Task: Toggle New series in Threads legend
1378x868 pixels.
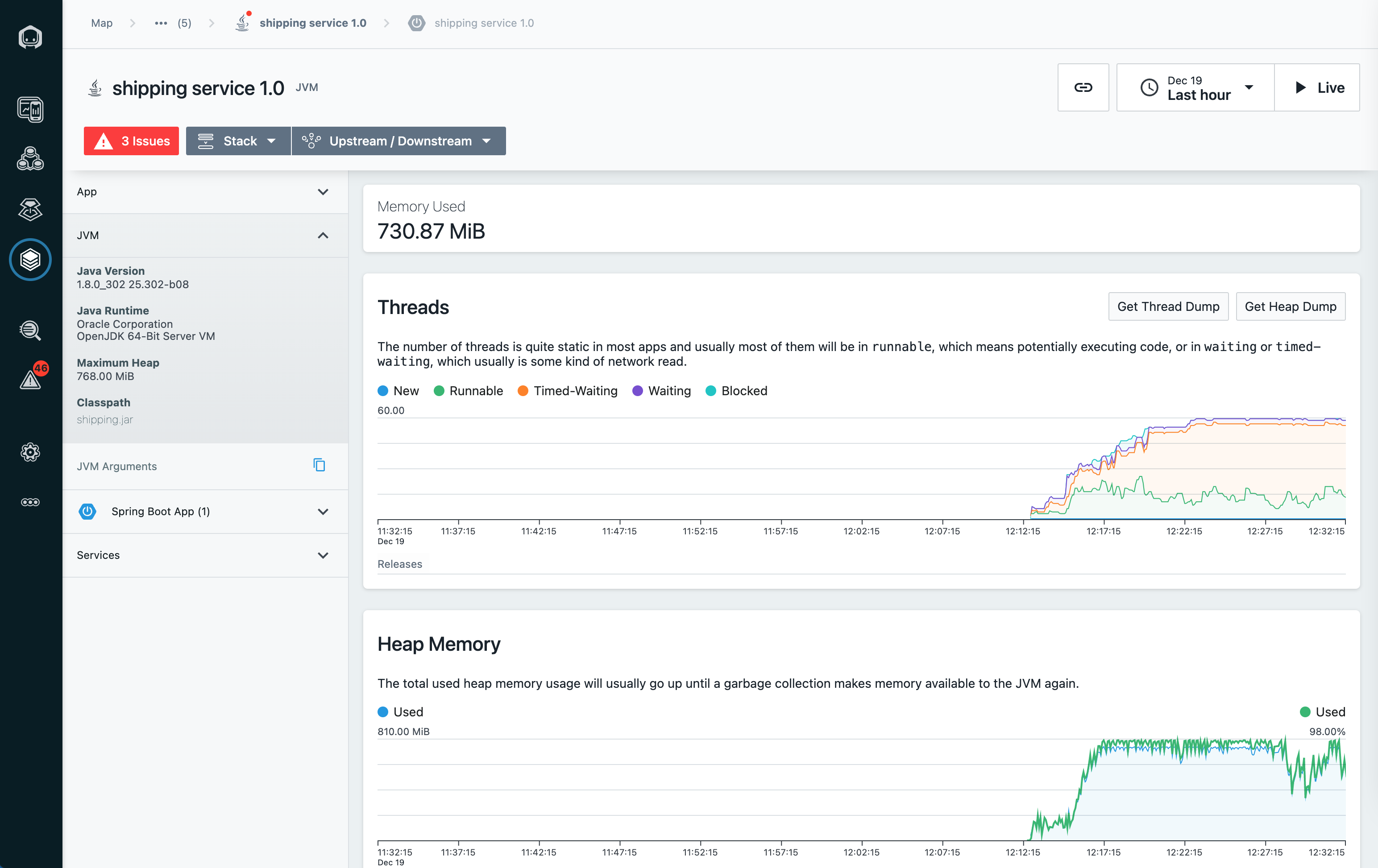Action: pos(398,391)
